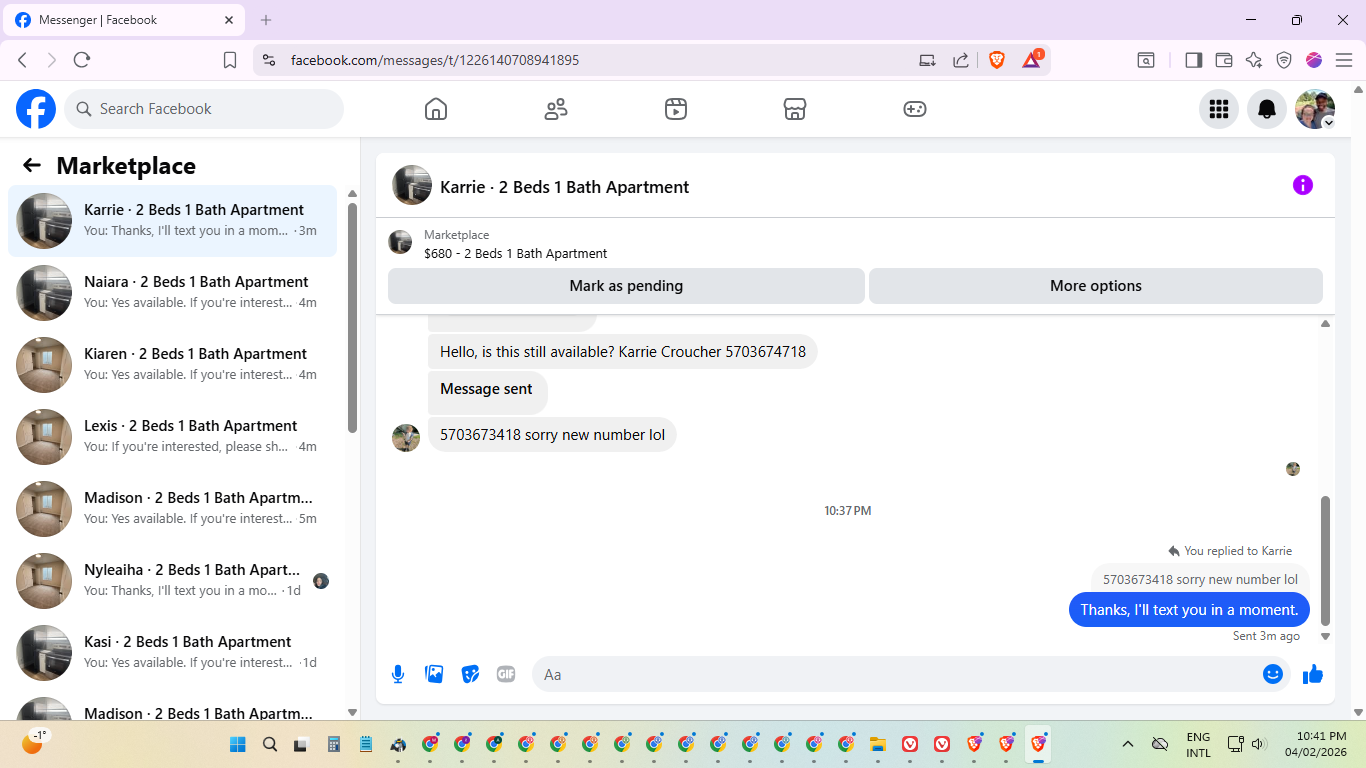Open the Facebook logo home link
The width and height of the screenshot is (1366, 768).
(36, 109)
